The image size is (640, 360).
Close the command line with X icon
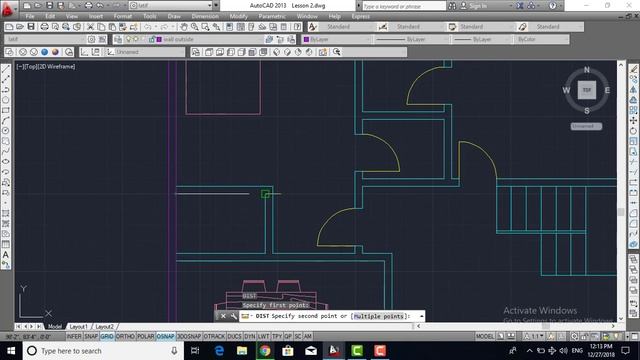coord(223,316)
